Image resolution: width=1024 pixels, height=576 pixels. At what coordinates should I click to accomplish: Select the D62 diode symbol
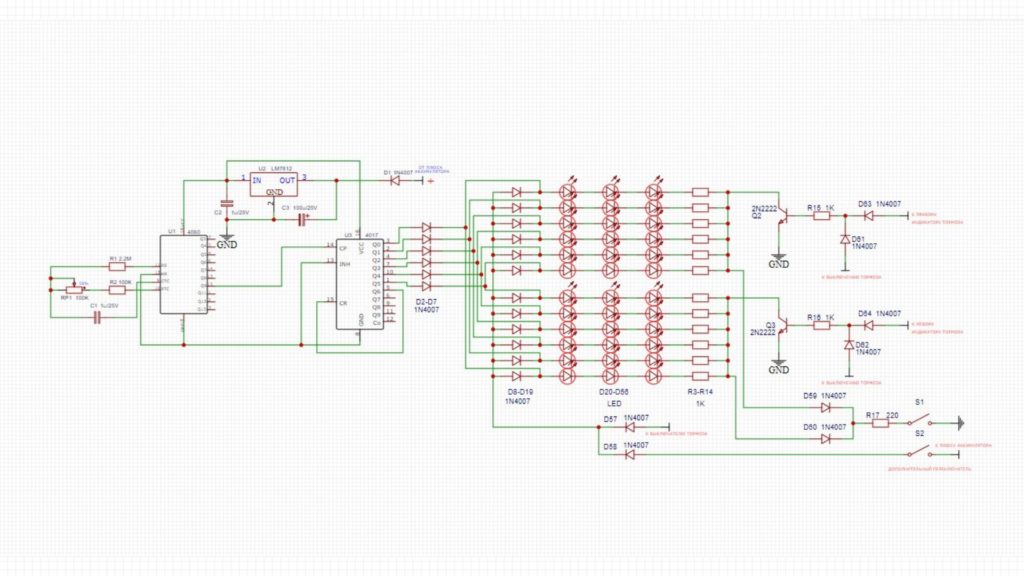(x=849, y=345)
